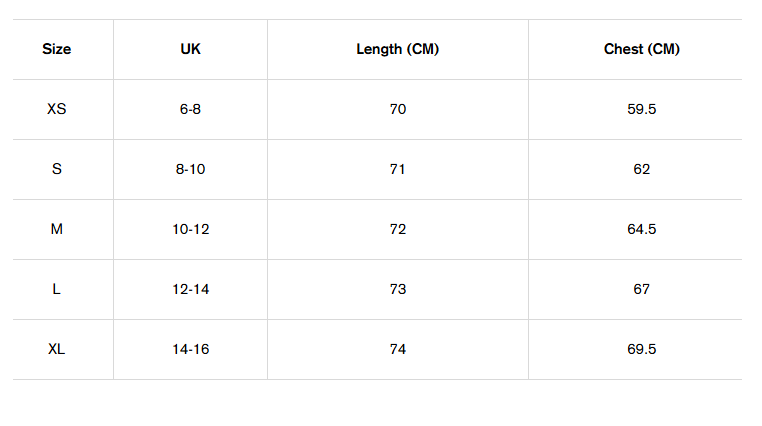Select the M size cell

point(57,229)
